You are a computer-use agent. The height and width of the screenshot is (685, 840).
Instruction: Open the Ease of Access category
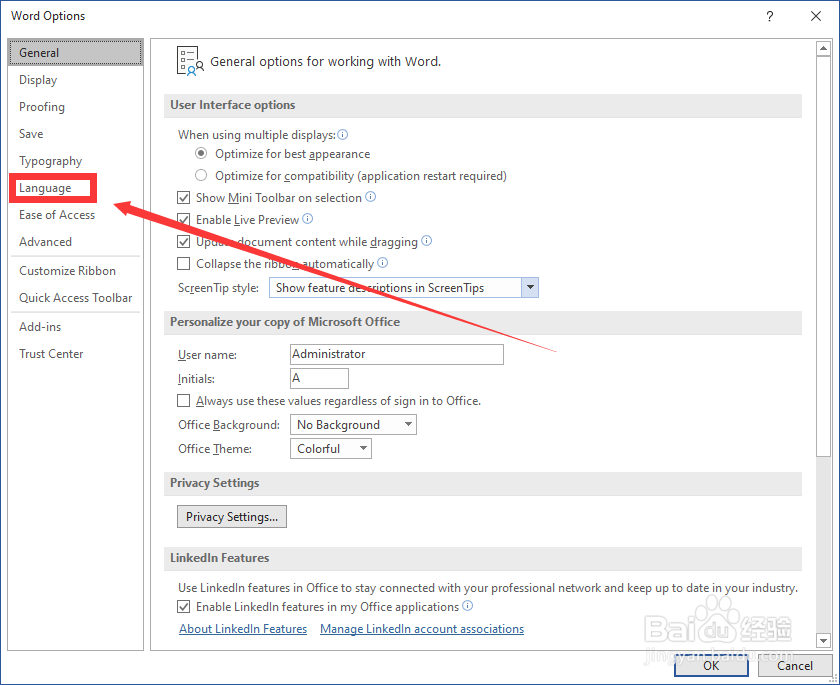(75, 215)
